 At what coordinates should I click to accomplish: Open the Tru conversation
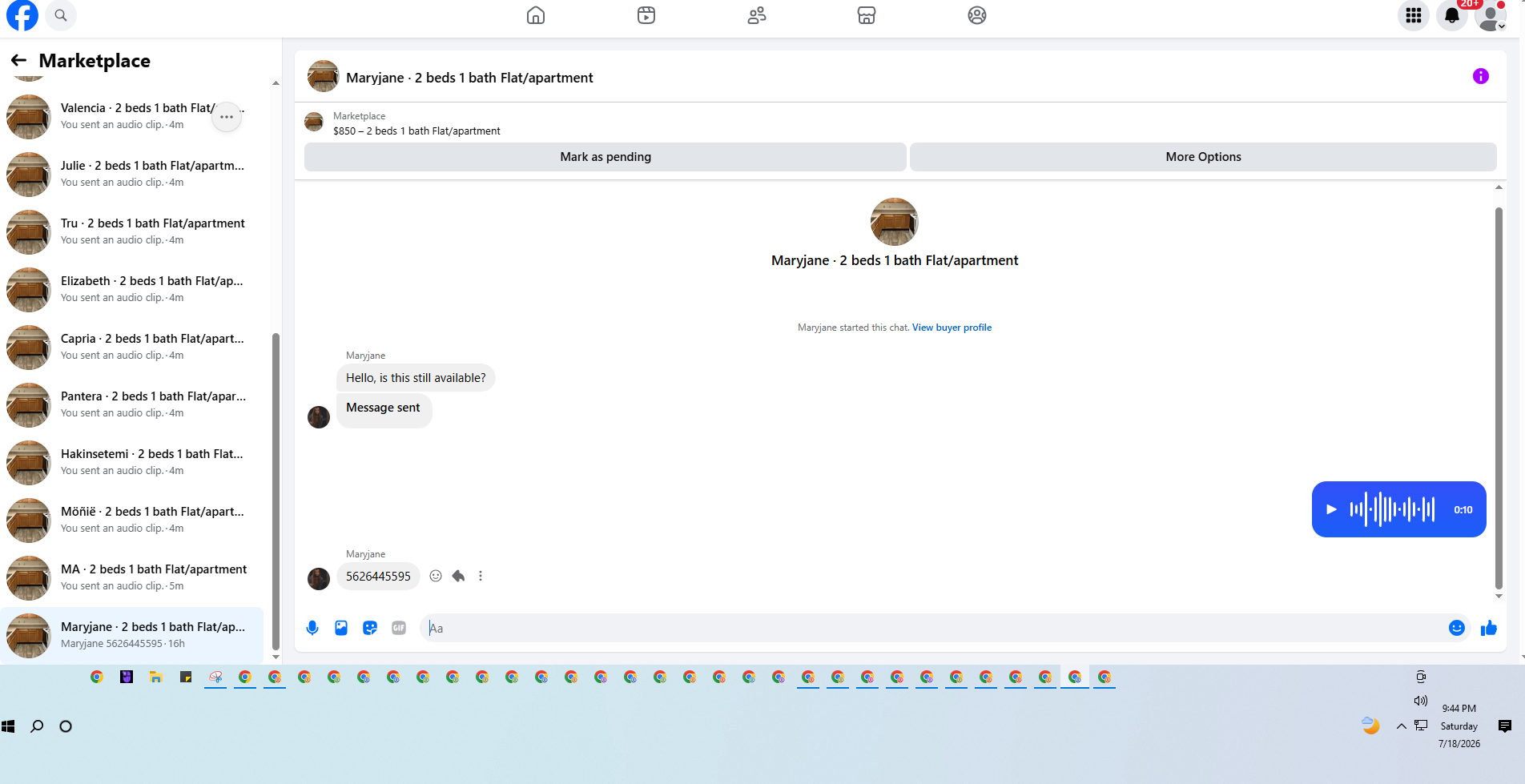coord(132,232)
